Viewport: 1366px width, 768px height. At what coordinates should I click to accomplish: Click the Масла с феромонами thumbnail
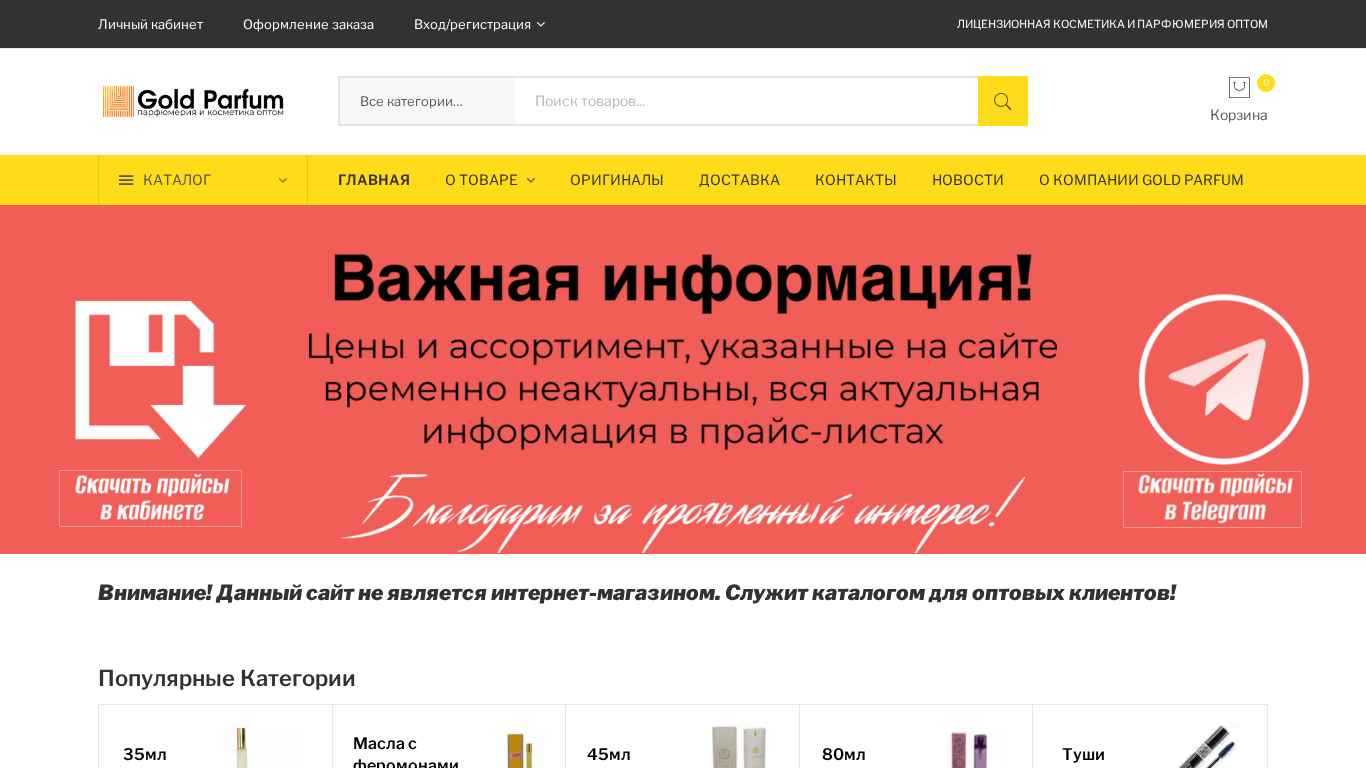pos(520,748)
